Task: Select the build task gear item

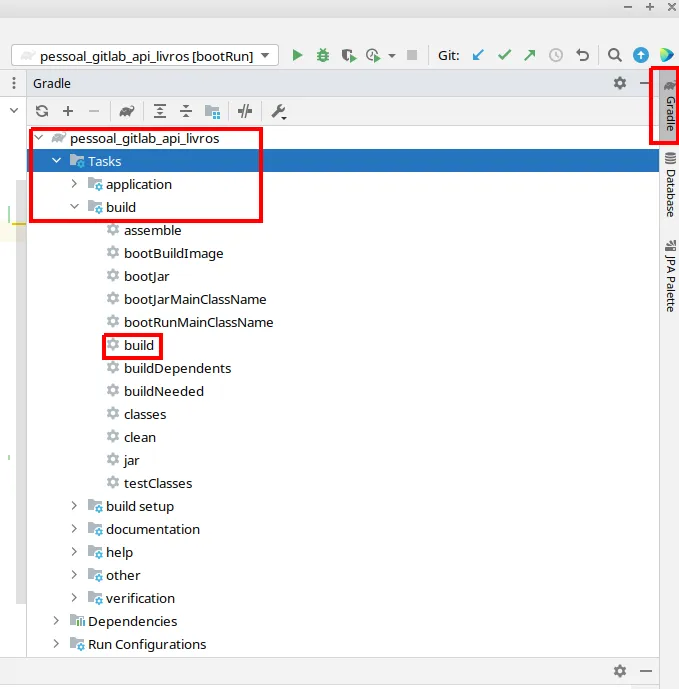Action: click(x=131, y=345)
